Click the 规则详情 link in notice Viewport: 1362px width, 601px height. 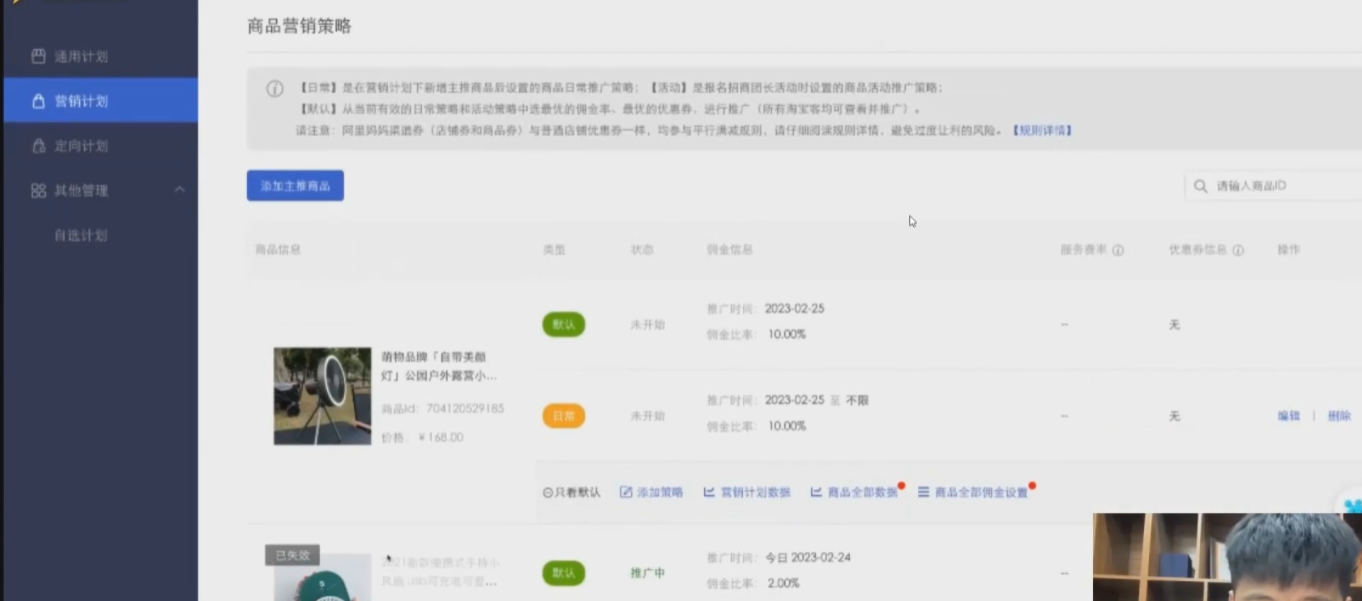[1042, 131]
